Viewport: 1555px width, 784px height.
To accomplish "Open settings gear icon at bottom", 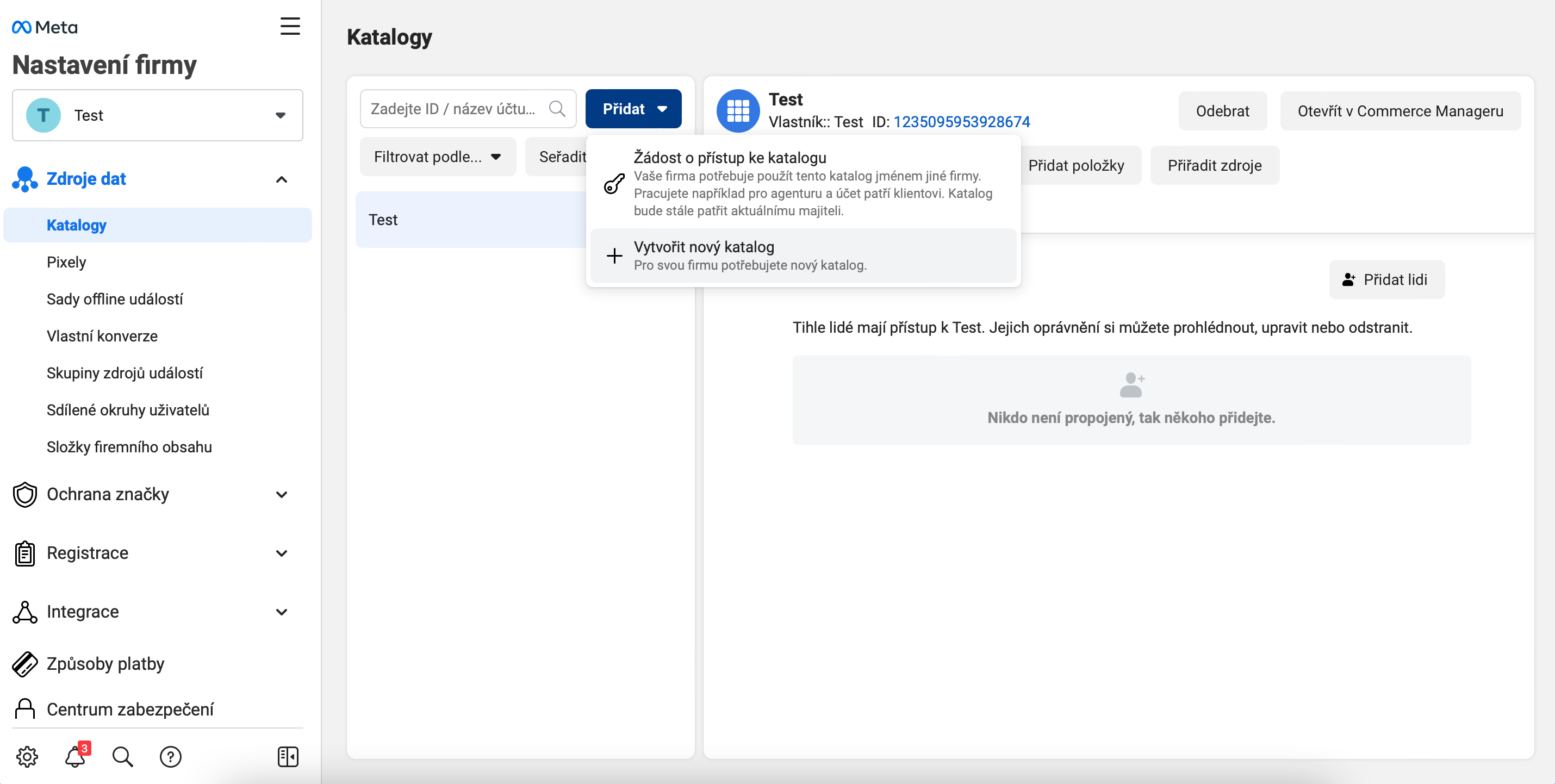I will click(27, 756).
